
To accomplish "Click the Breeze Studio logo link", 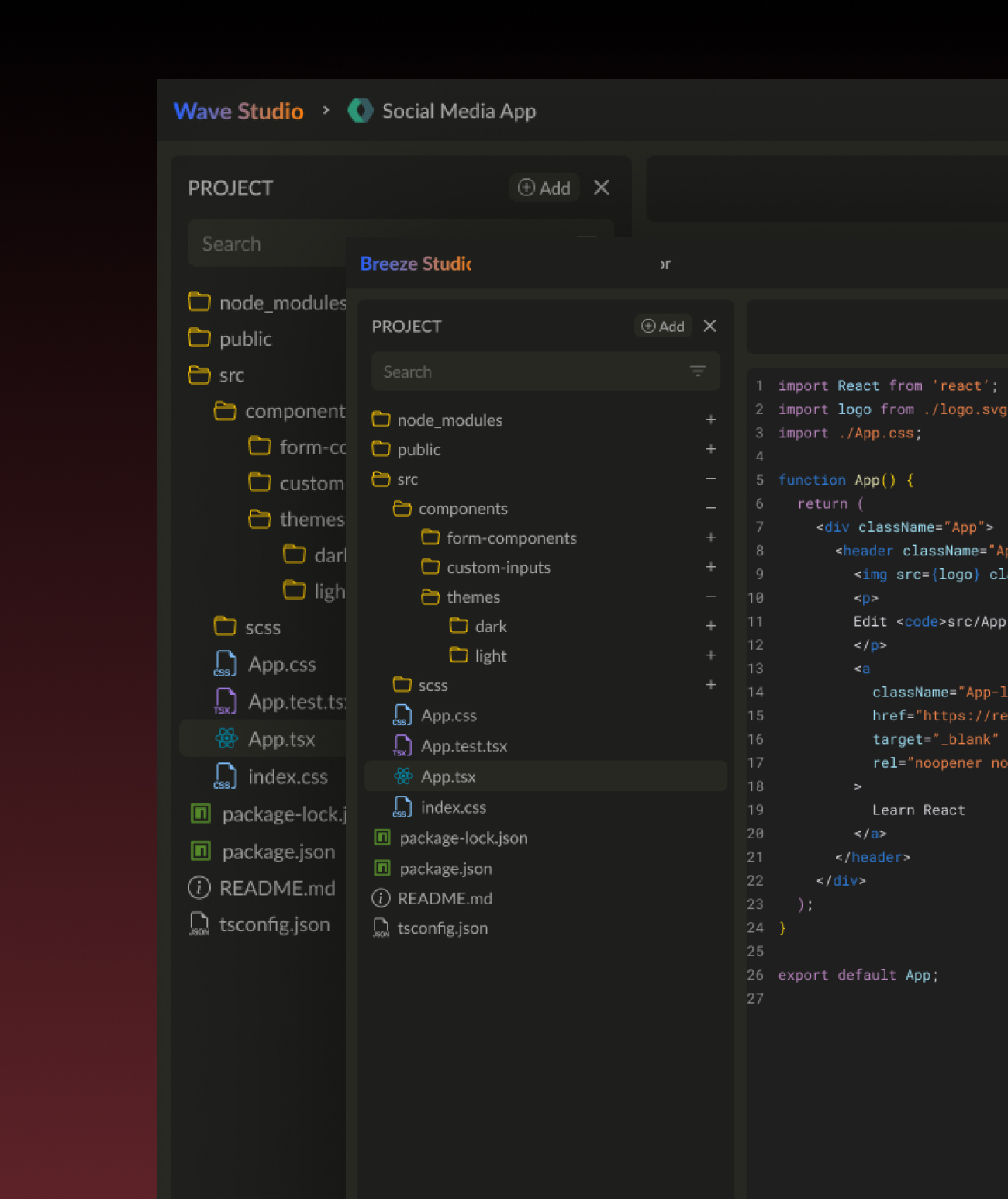I will tap(416, 264).
